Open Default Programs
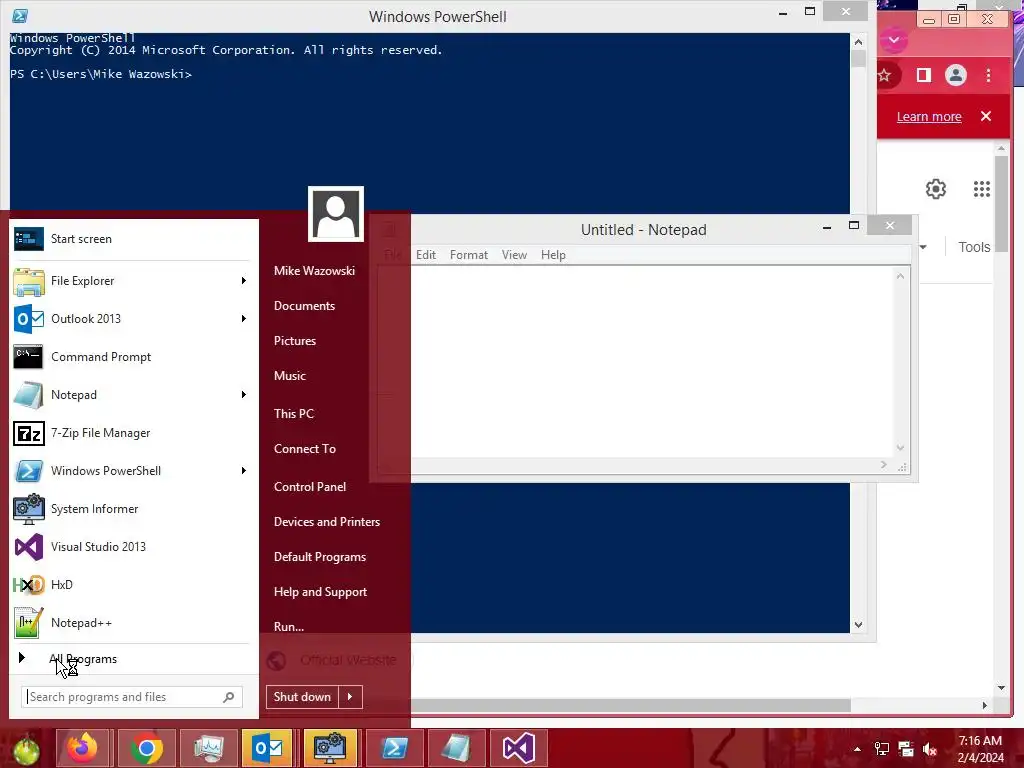The image size is (1024, 768). tap(320, 557)
